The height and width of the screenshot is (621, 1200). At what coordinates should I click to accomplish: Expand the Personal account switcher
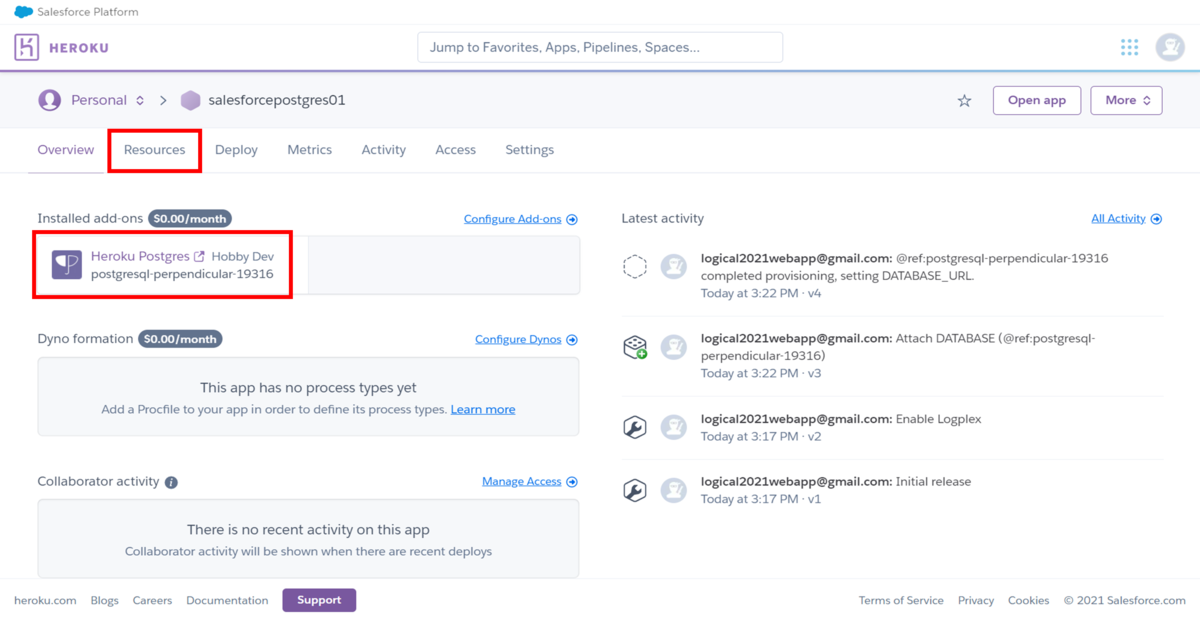(x=107, y=100)
